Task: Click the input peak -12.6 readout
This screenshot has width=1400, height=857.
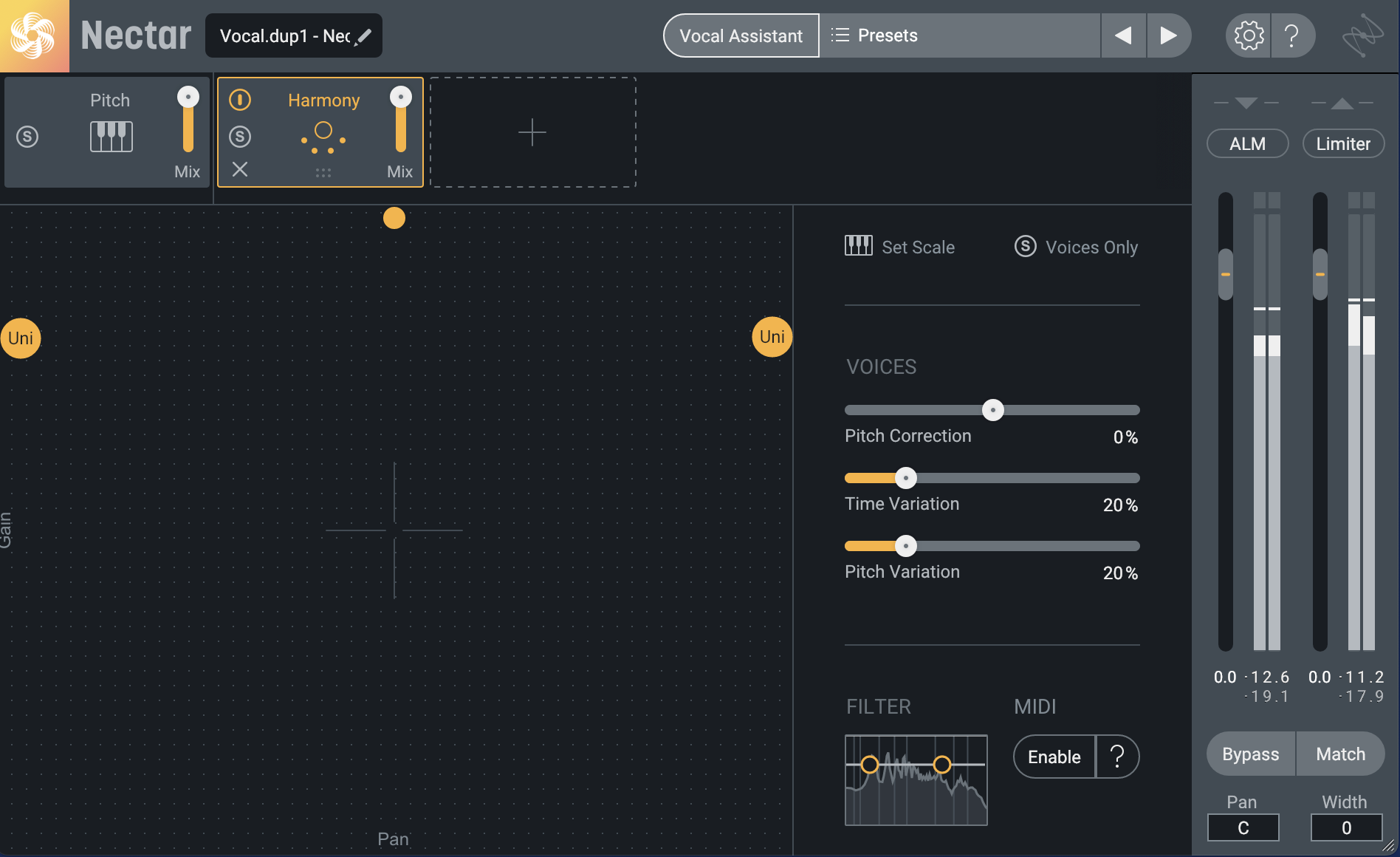Action: point(1267,677)
